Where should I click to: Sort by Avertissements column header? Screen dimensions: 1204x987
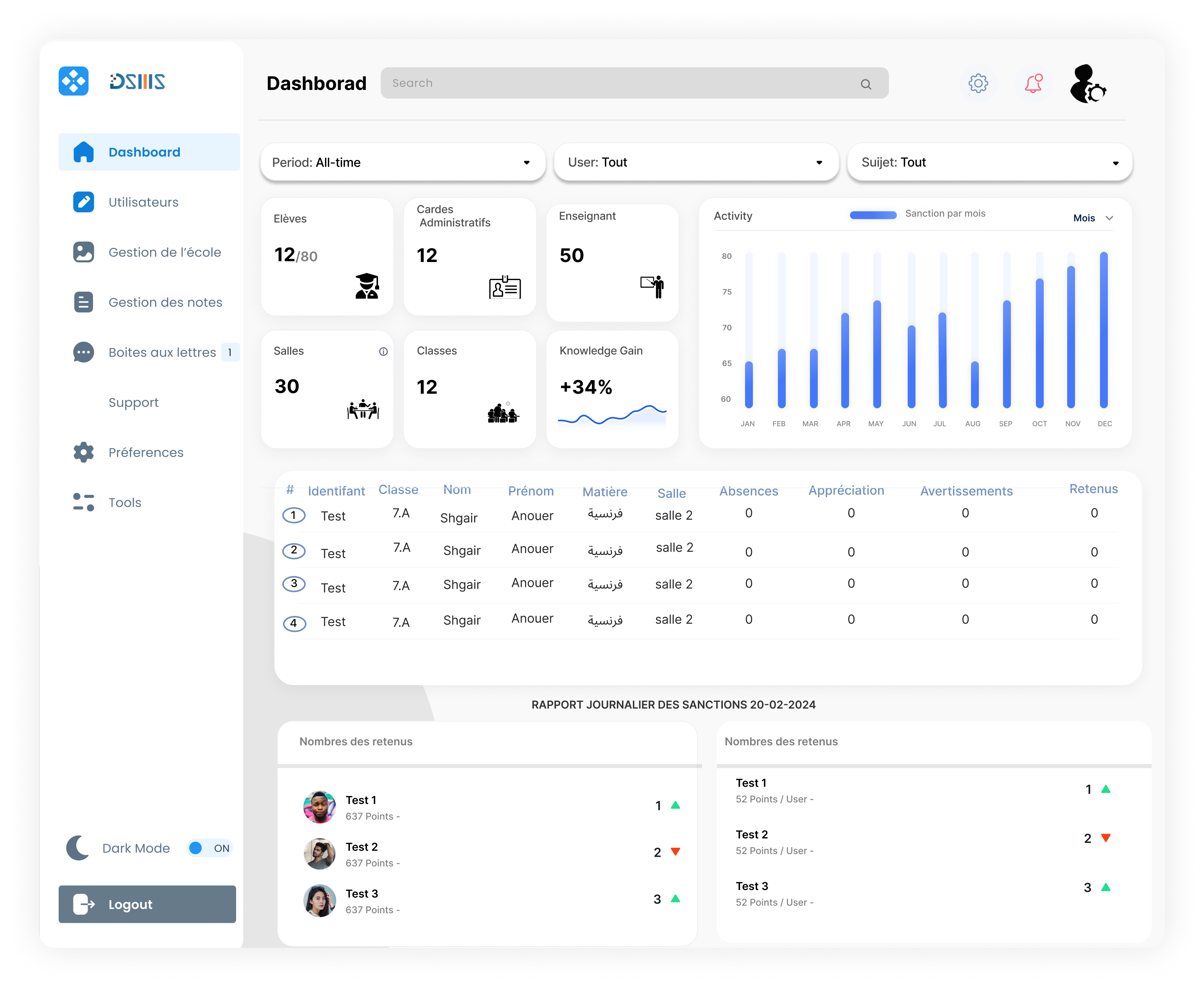click(x=966, y=491)
